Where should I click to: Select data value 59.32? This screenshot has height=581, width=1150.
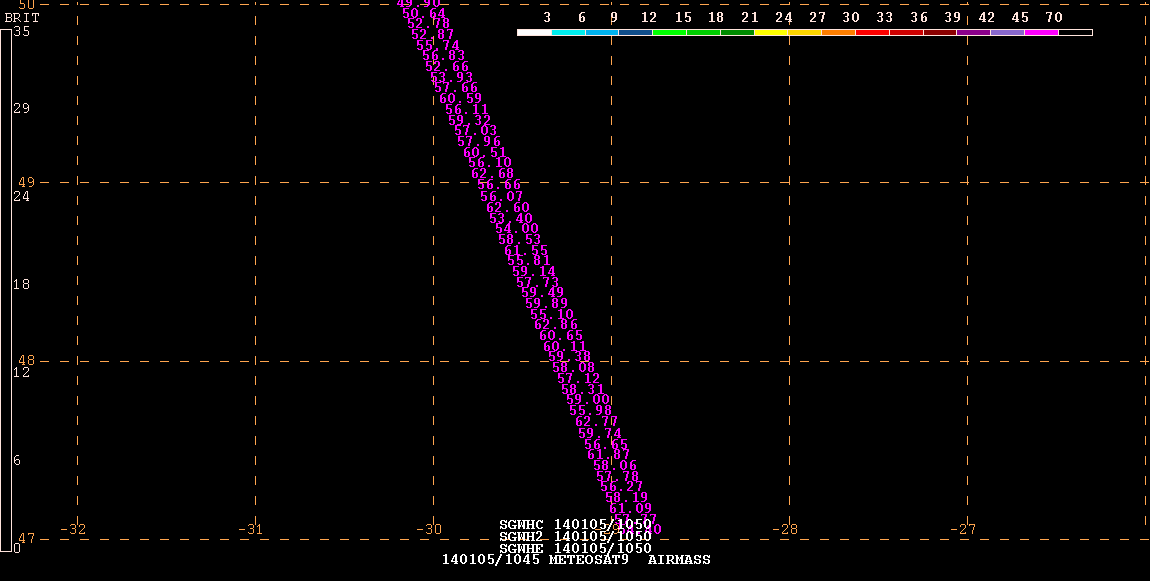pos(469,120)
